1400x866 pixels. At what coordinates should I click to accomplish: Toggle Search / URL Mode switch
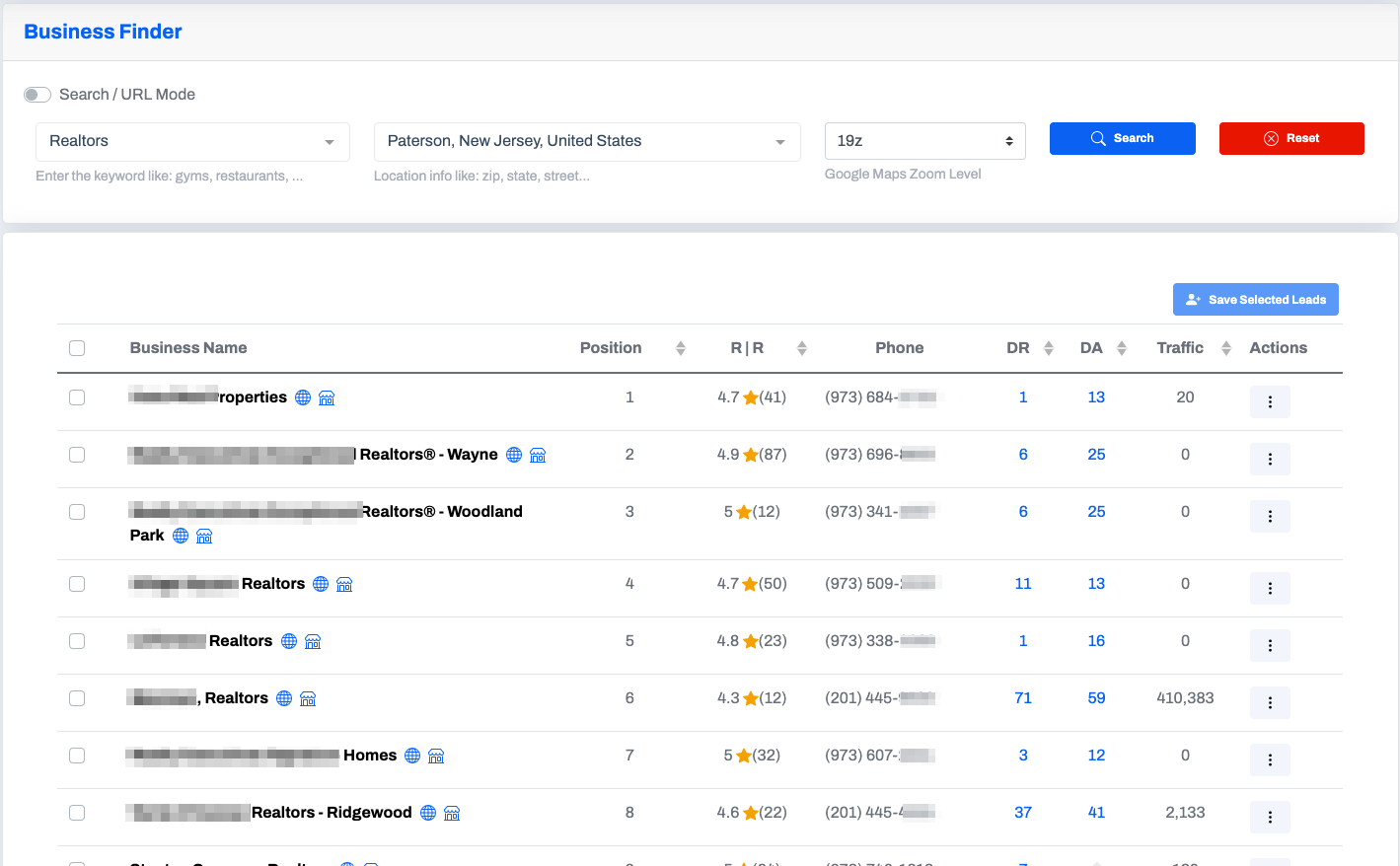point(37,95)
